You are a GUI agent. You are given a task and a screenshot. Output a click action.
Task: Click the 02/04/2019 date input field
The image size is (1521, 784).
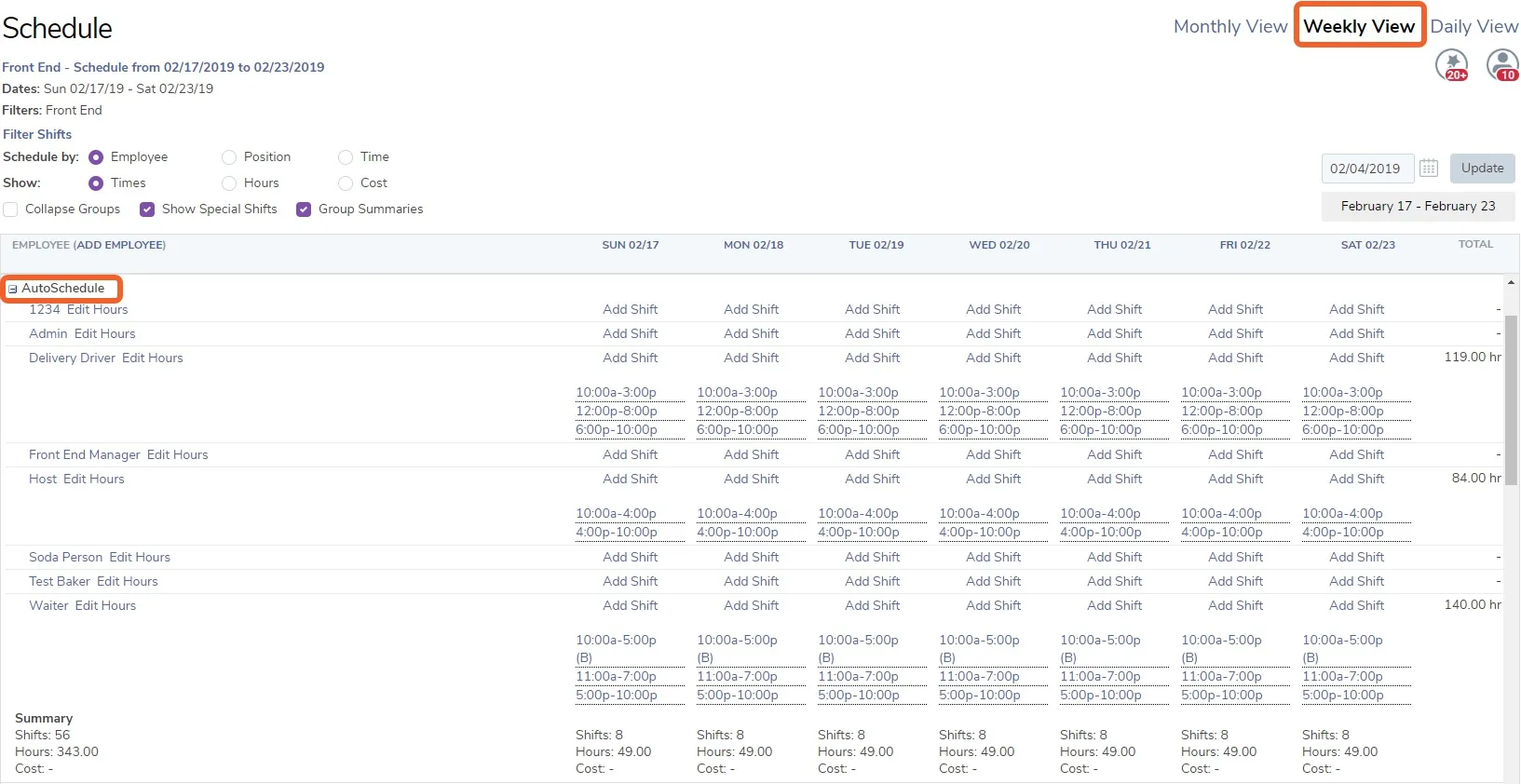1367,169
